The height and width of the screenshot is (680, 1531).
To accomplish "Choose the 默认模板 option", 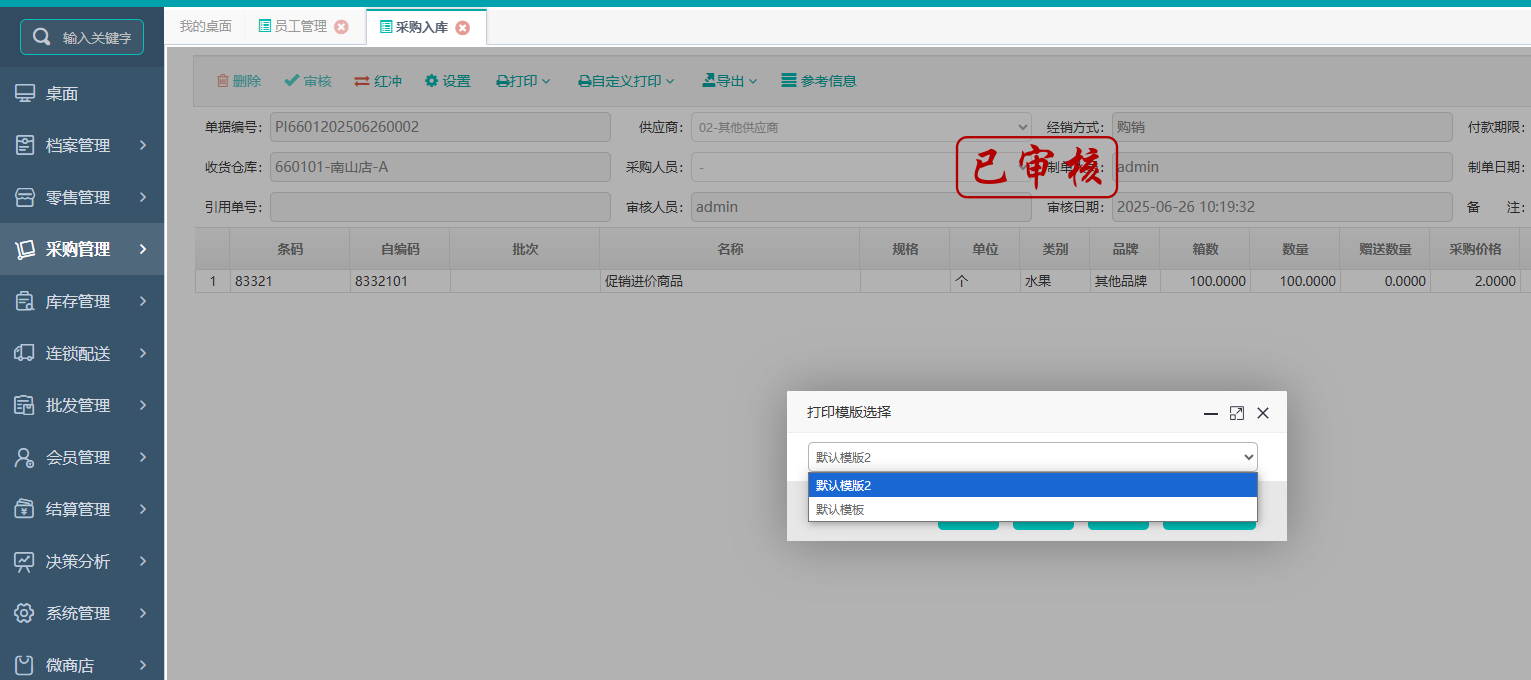I will click(1032, 509).
